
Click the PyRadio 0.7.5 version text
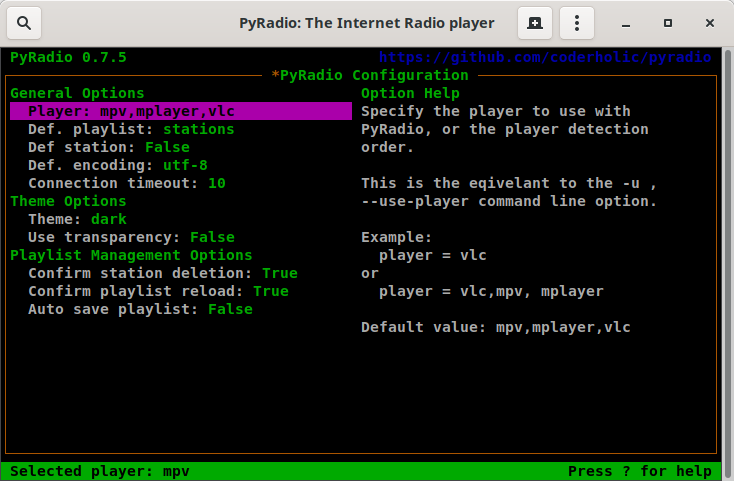pos(68,58)
